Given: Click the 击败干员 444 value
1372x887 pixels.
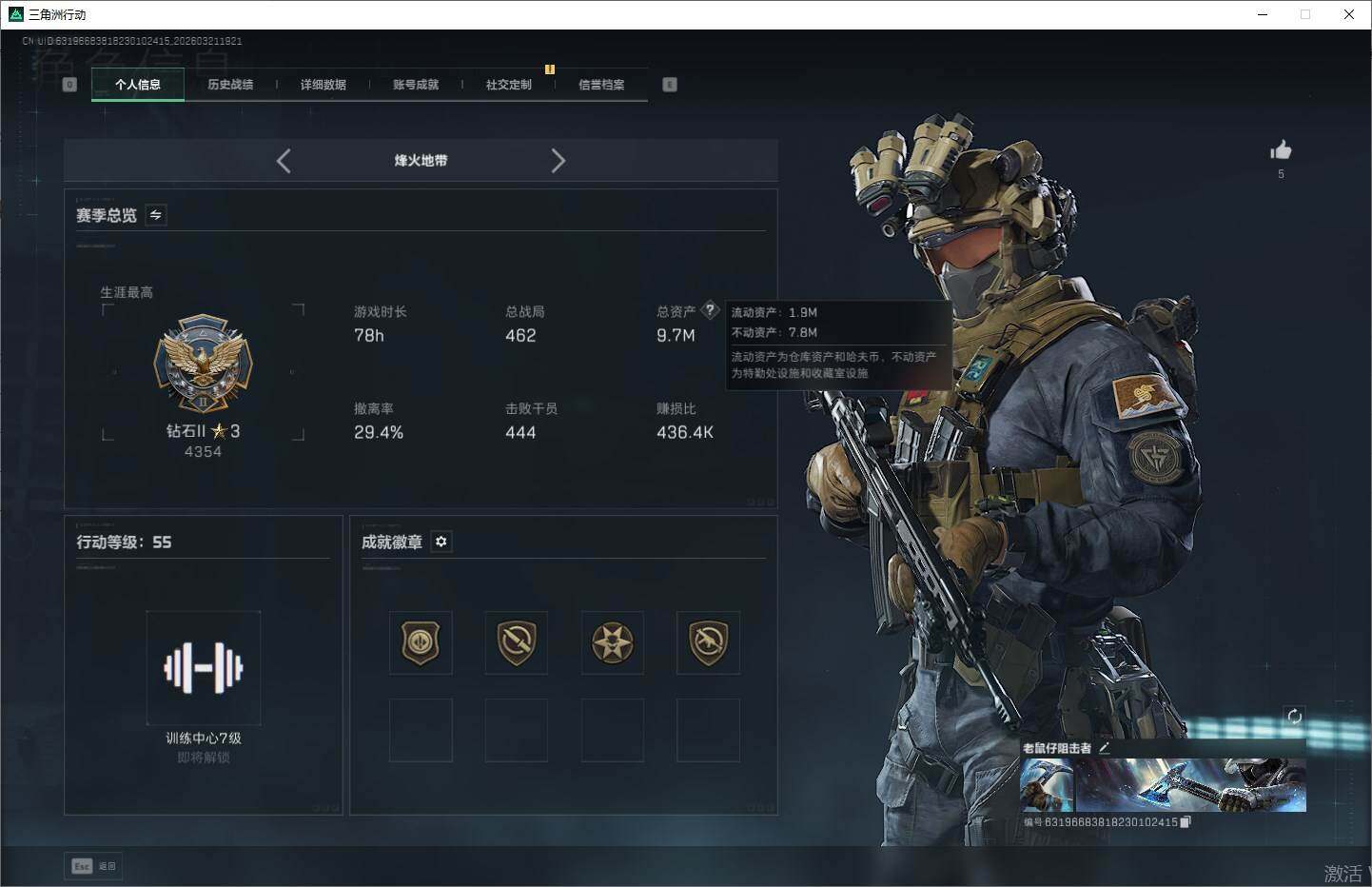Looking at the screenshot, I should pos(520,433).
